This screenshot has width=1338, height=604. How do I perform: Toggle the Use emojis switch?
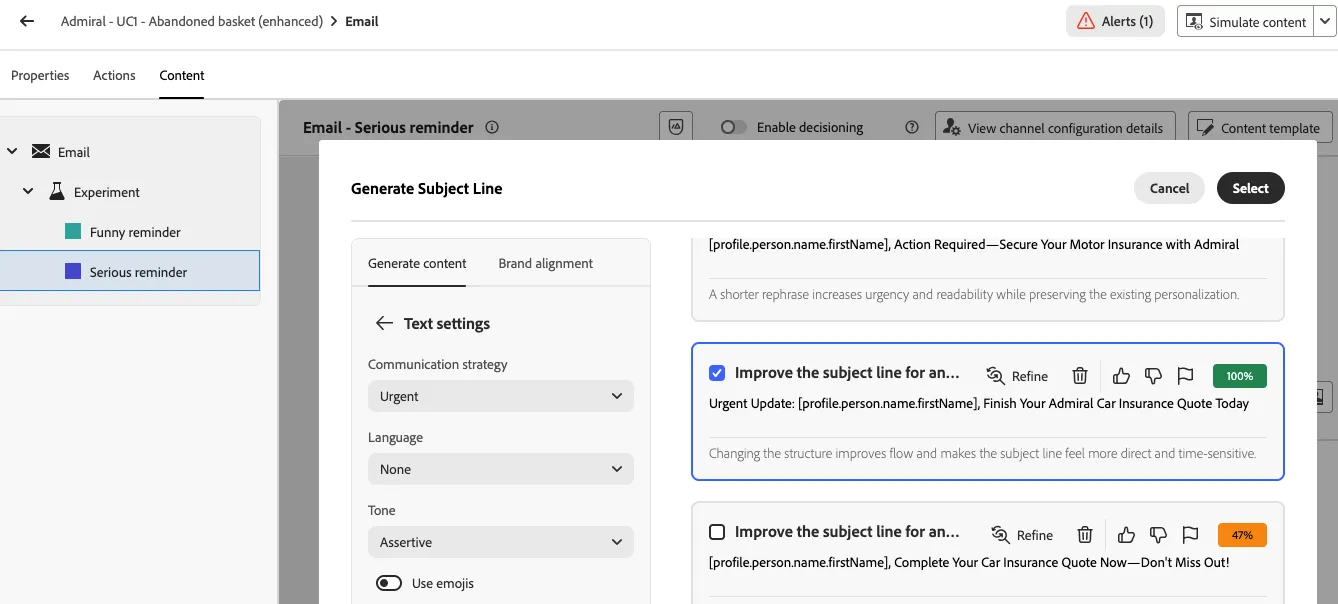(x=389, y=583)
